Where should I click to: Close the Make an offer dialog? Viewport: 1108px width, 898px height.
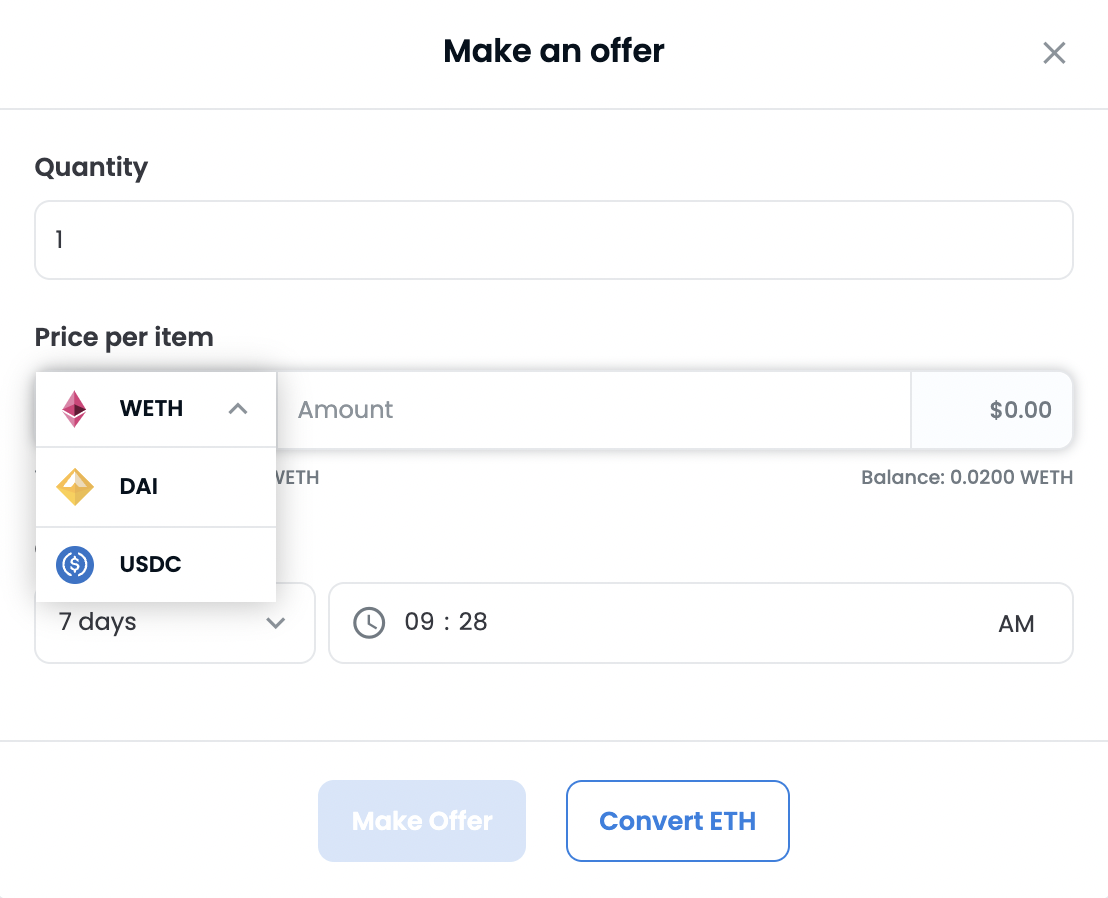(1054, 52)
